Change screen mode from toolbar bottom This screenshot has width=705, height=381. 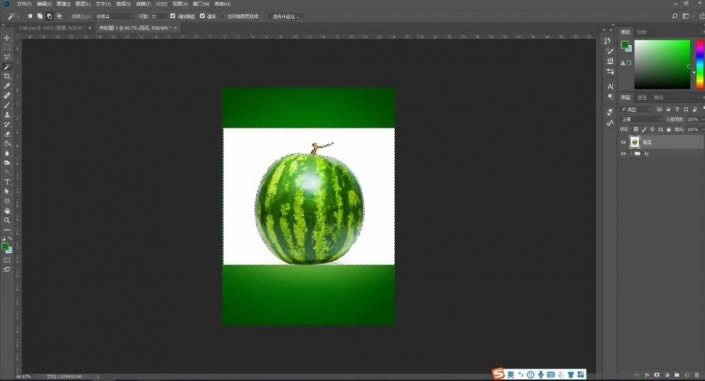tap(7, 269)
